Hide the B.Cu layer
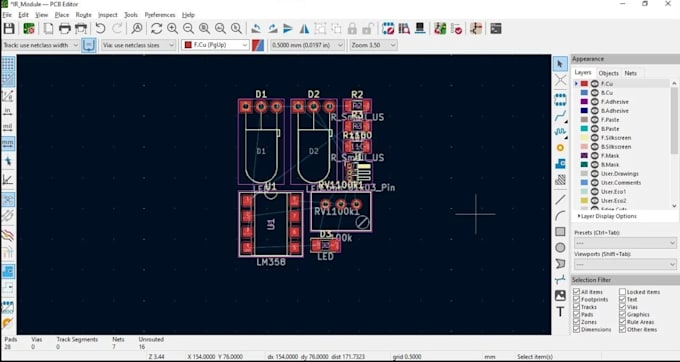 point(595,93)
